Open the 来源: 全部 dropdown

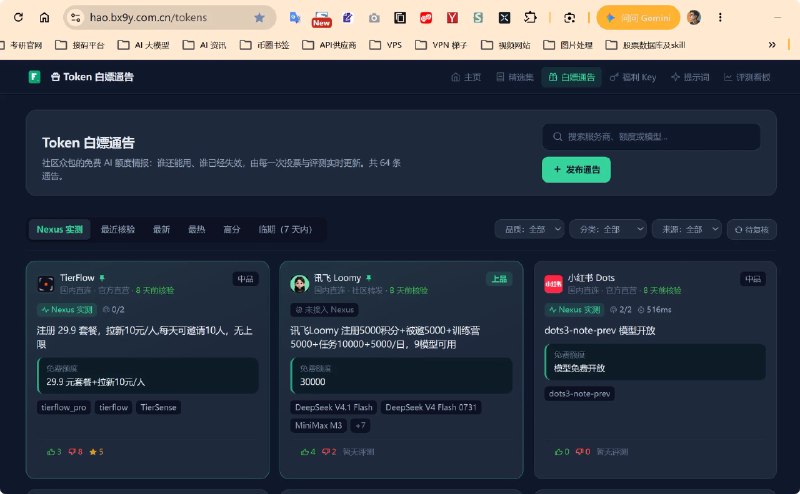pos(687,229)
